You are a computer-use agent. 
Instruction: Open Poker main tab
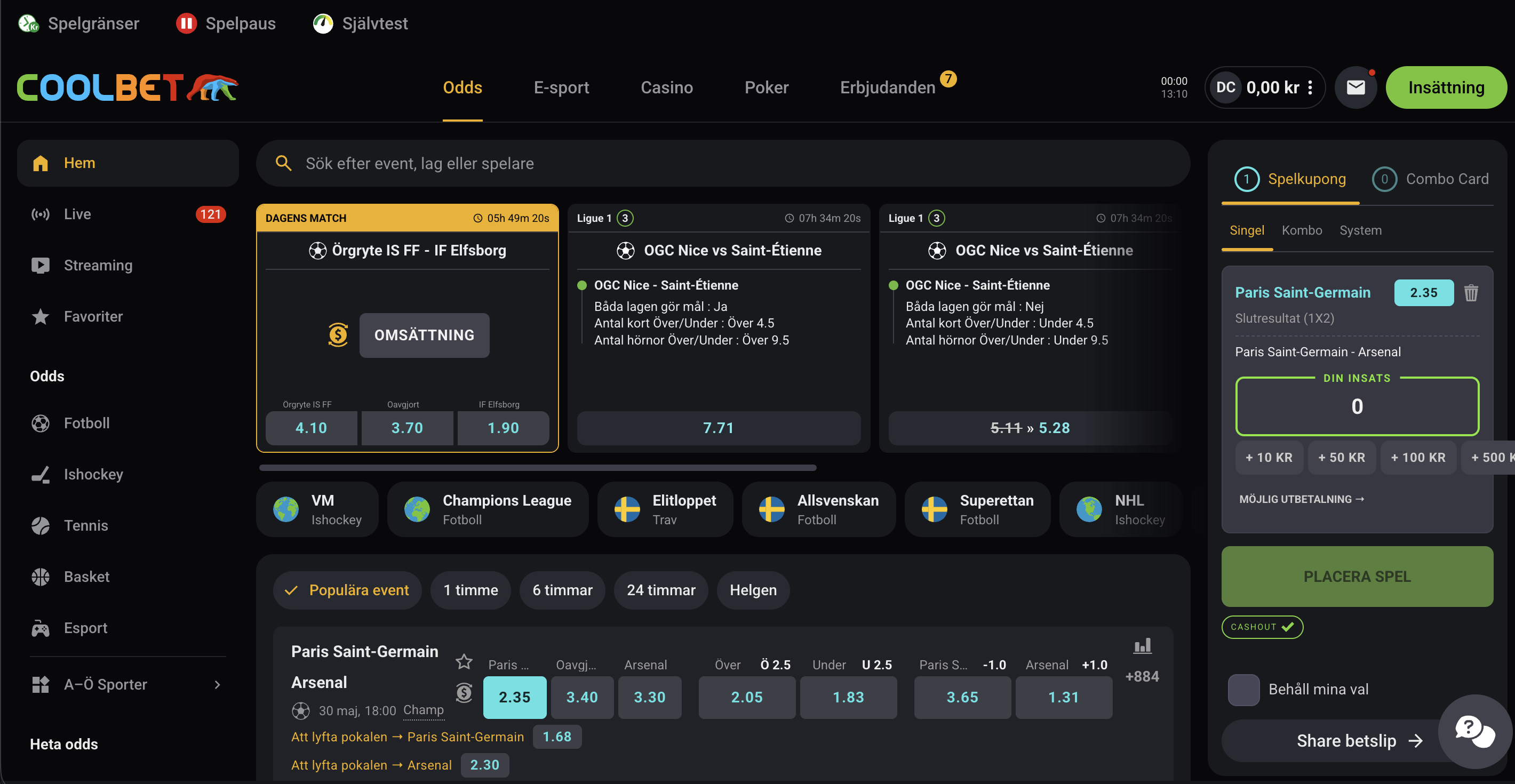point(767,87)
